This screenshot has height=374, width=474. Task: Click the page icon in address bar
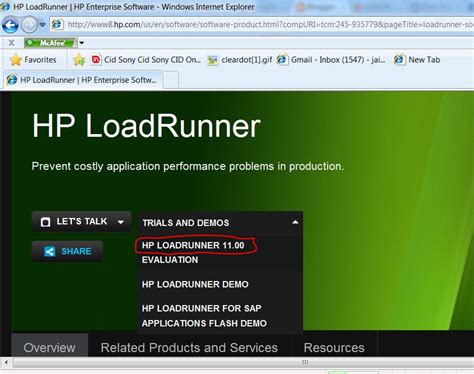57,24
